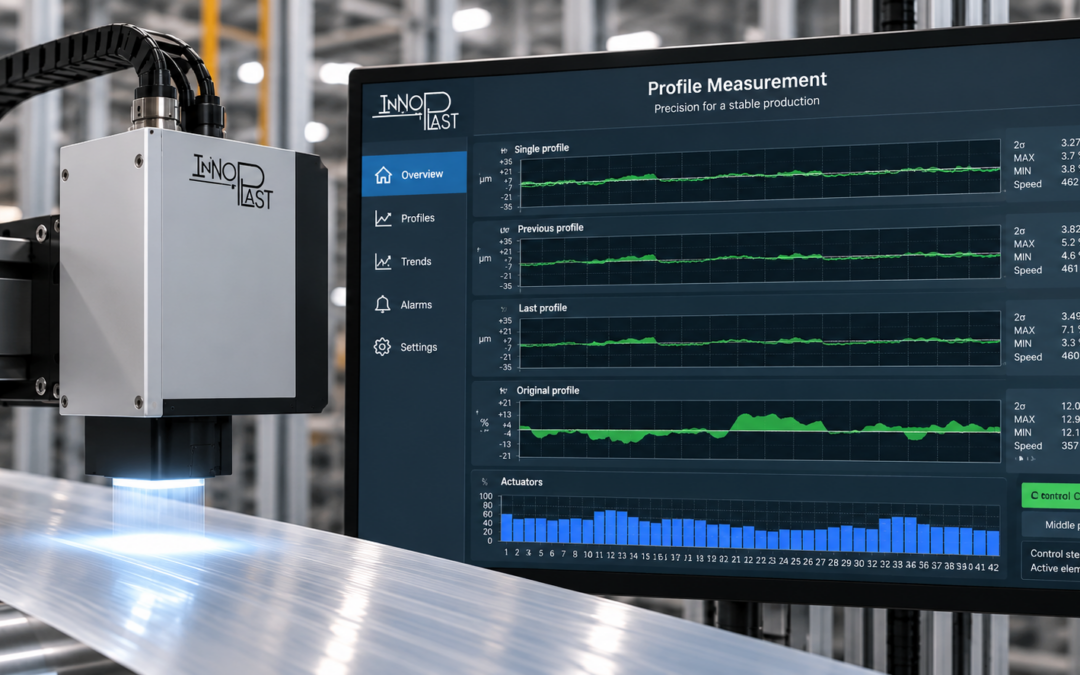Select the Original profile chart area

[x=760, y=430]
